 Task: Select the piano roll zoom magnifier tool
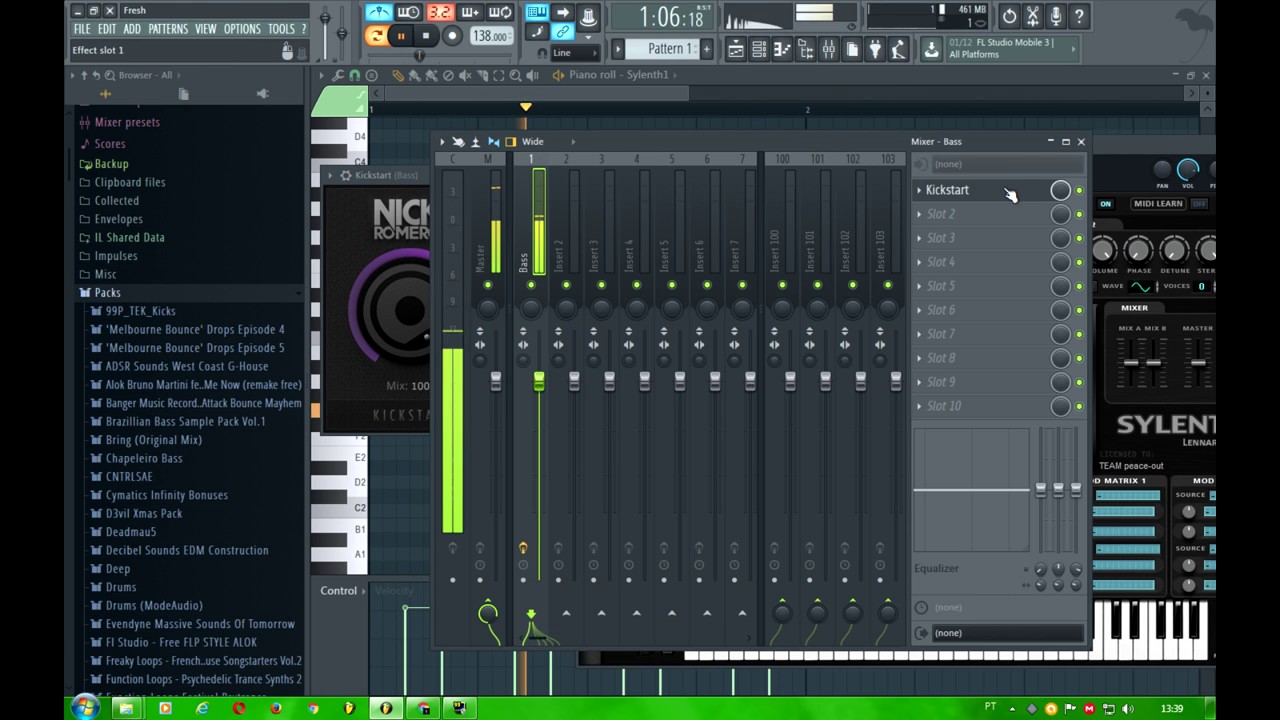click(515, 75)
